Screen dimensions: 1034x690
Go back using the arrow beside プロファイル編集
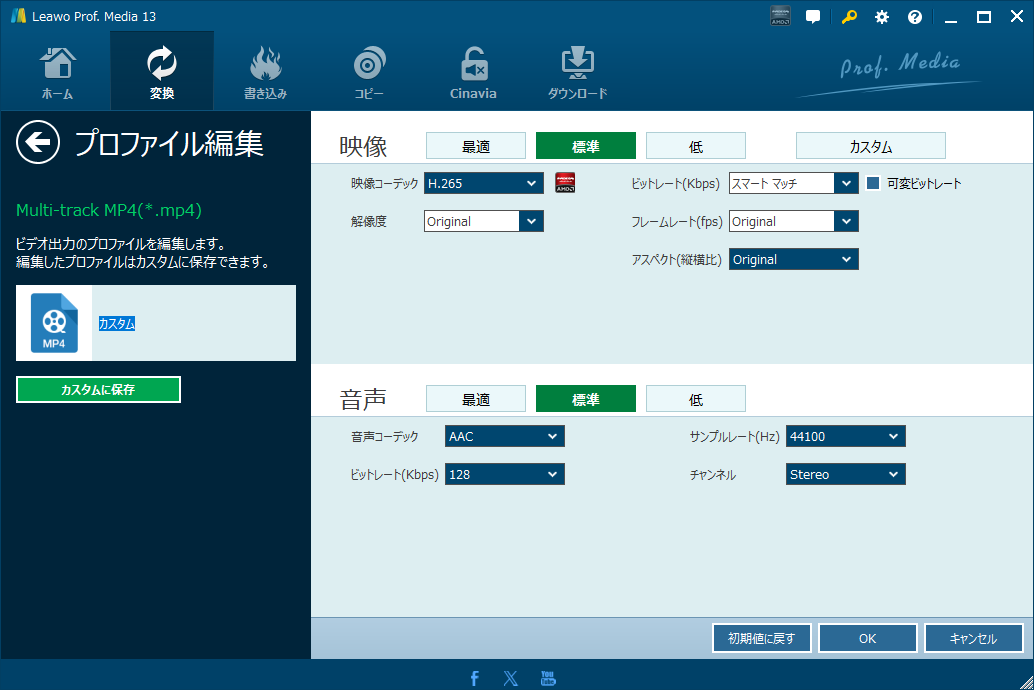coord(38,142)
